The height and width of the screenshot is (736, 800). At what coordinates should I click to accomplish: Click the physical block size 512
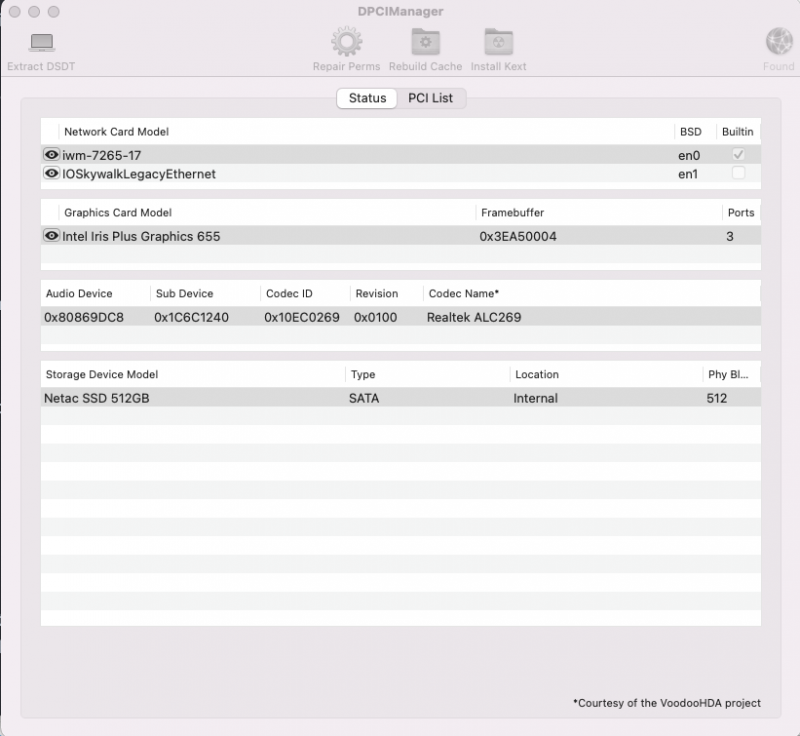[x=716, y=398]
